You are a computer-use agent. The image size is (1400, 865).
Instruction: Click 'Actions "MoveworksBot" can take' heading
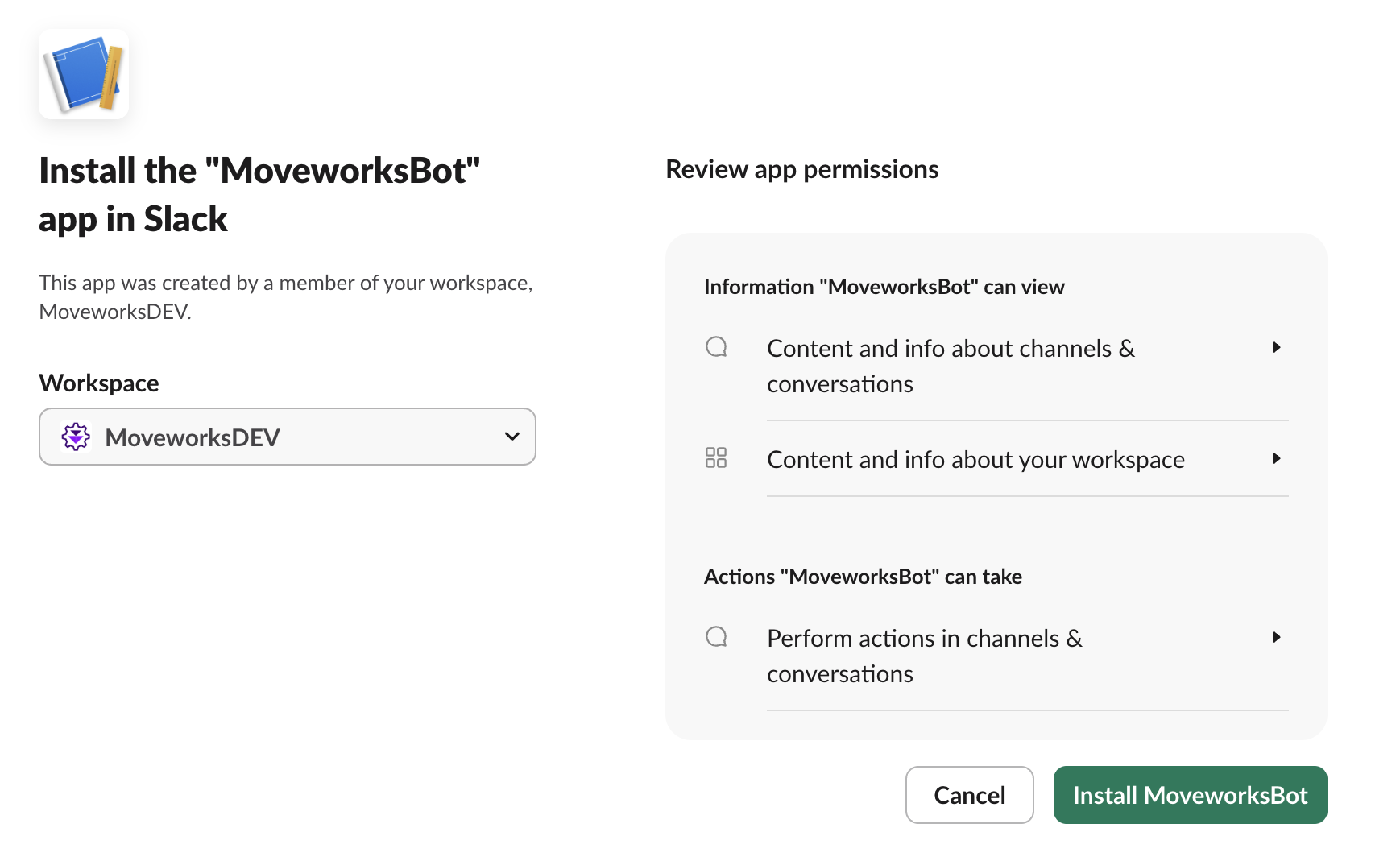pyautogui.click(x=863, y=577)
